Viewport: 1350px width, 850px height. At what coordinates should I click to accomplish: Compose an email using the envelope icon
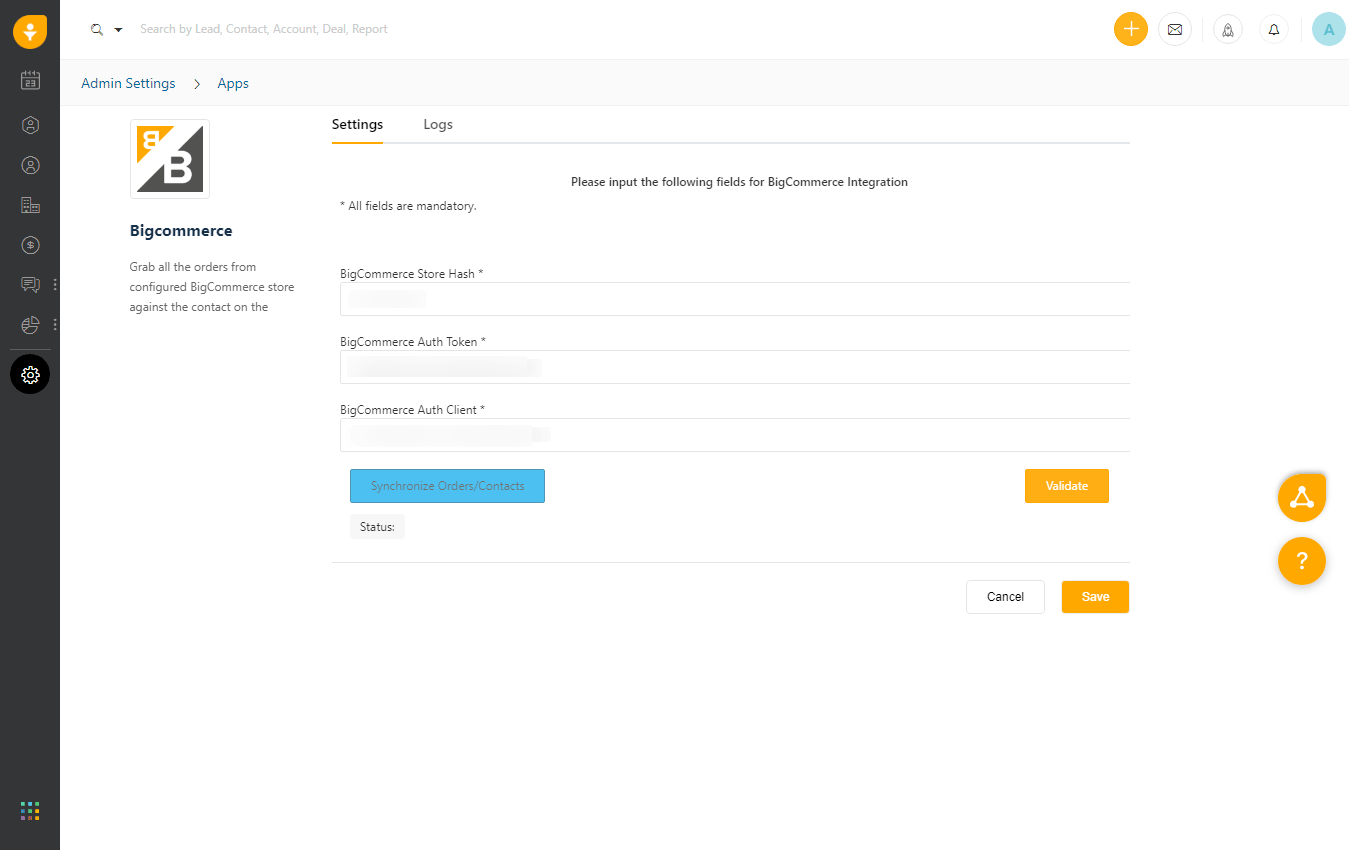click(x=1175, y=29)
